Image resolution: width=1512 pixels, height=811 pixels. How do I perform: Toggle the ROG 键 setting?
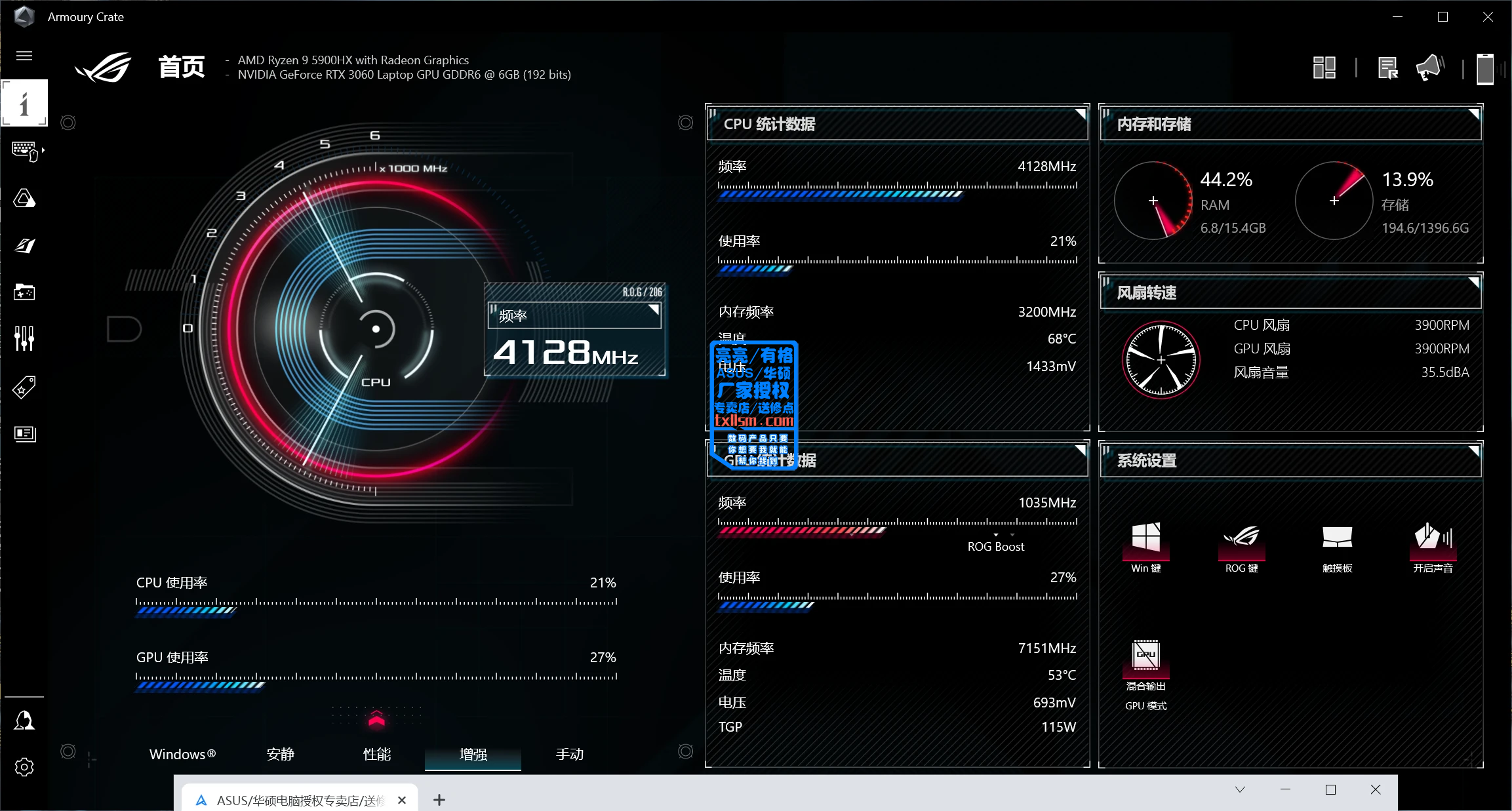pyautogui.click(x=1242, y=547)
